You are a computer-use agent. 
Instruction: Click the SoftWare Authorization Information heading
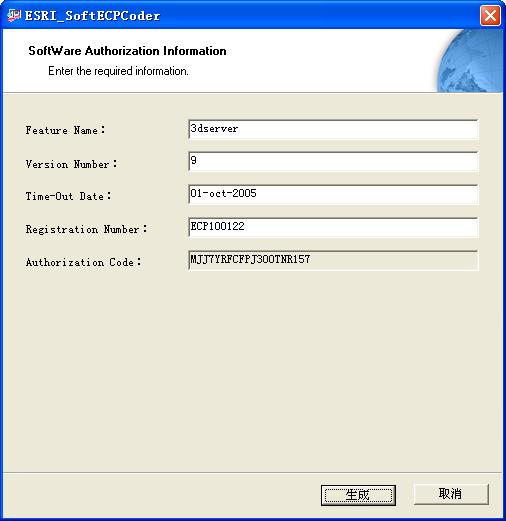coord(127,51)
